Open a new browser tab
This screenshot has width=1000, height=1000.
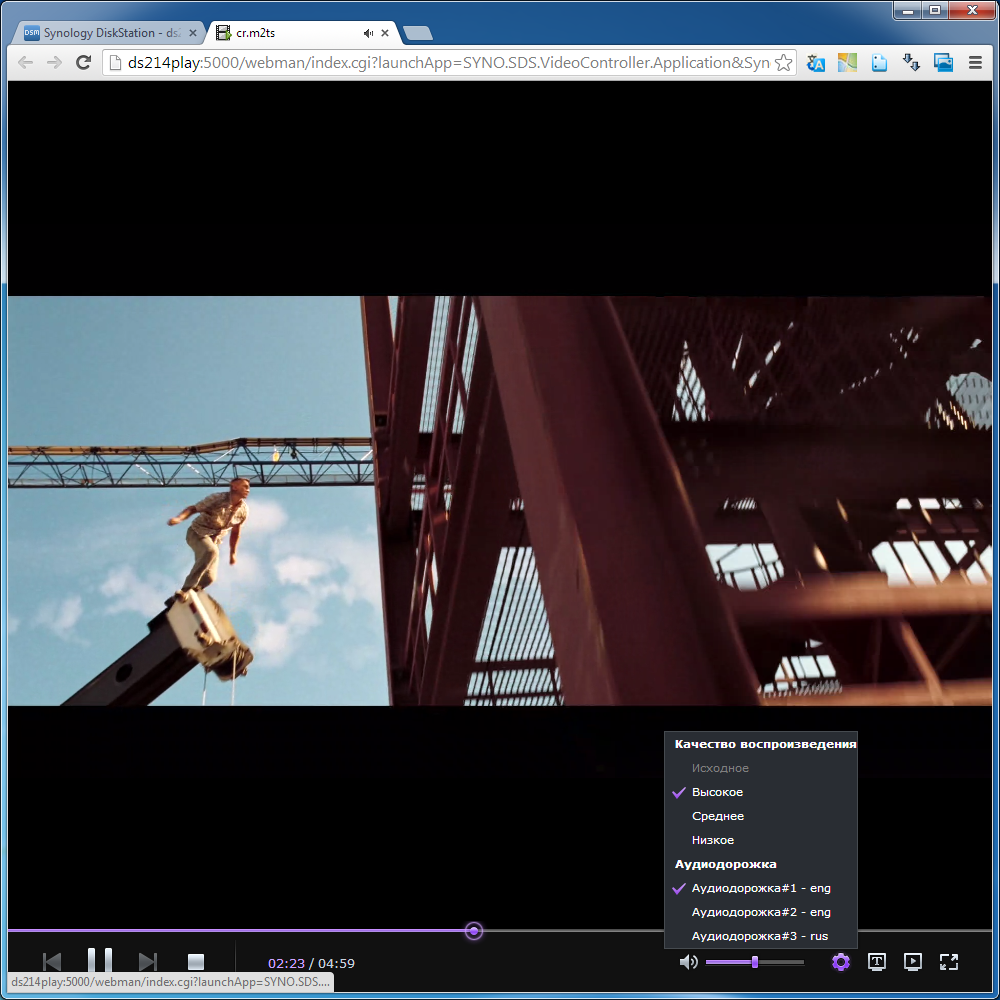[x=418, y=33]
